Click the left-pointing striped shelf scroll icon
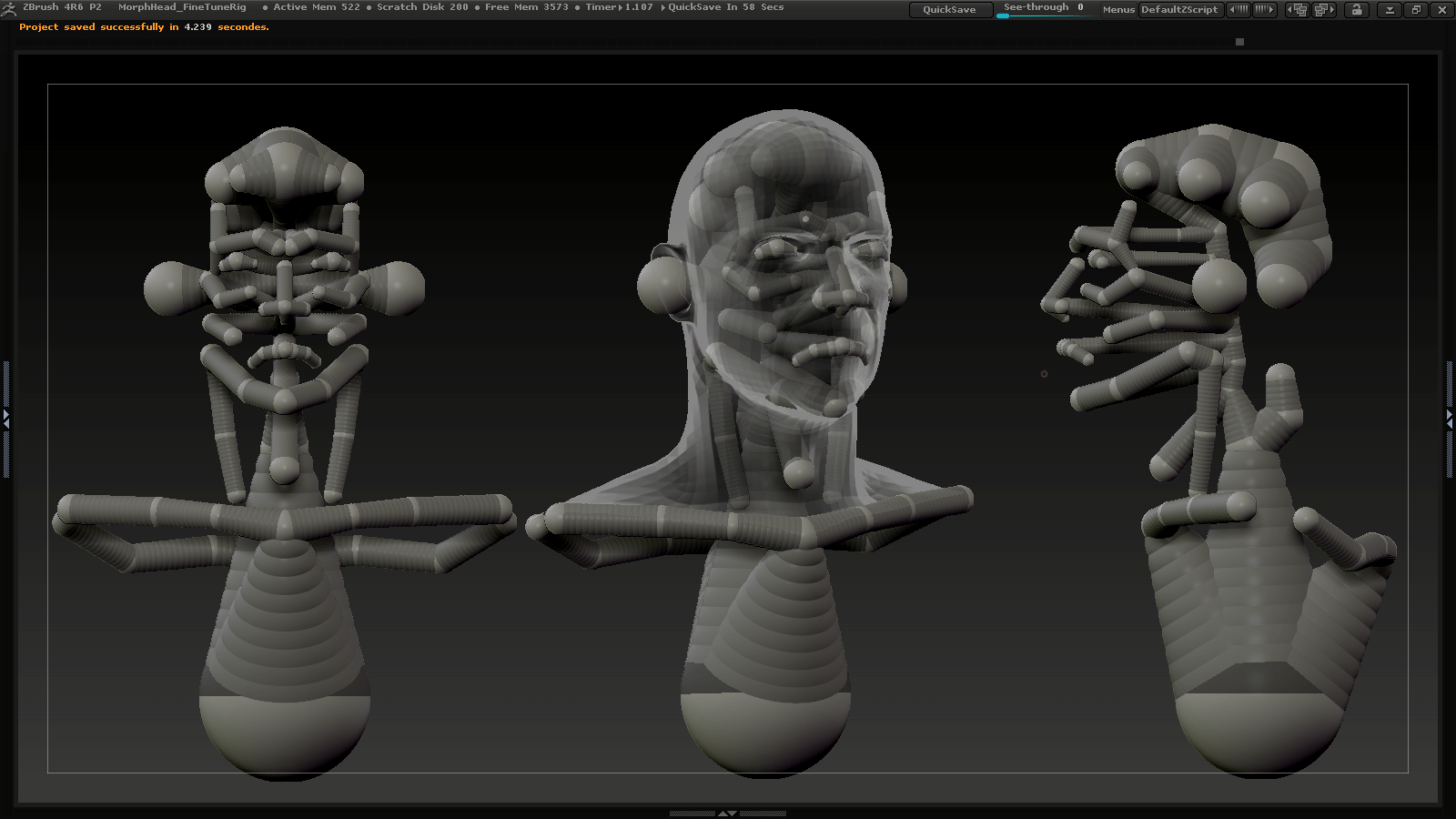This screenshot has width=1456, height=819. (1239, 10)
